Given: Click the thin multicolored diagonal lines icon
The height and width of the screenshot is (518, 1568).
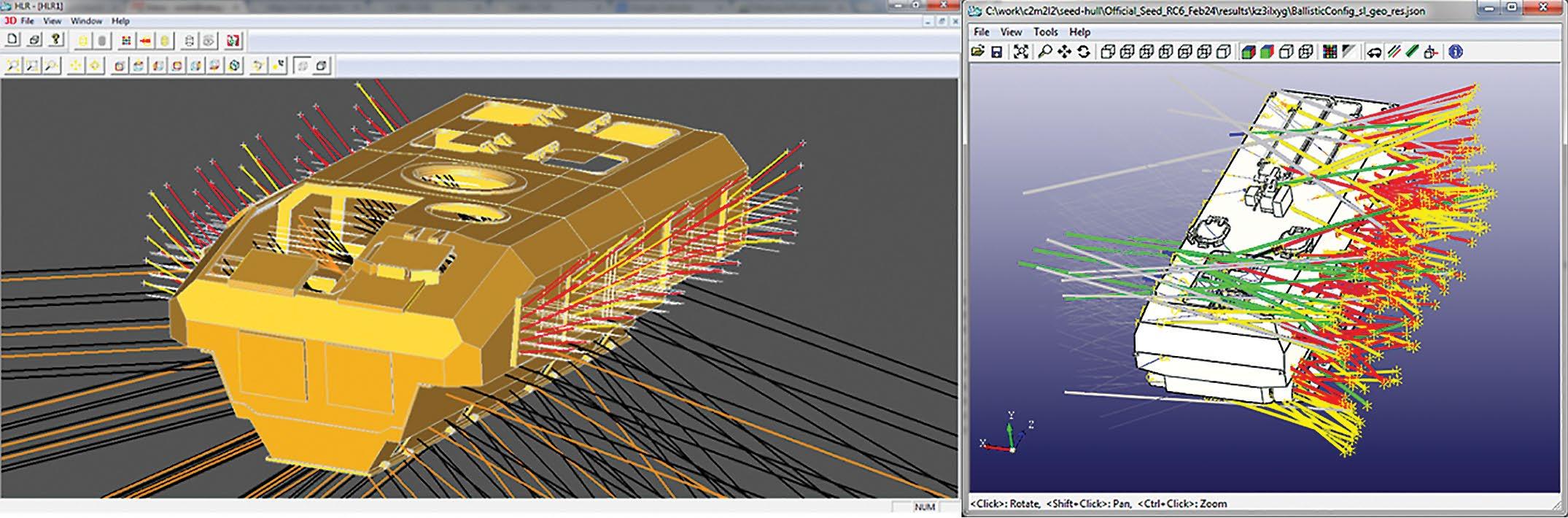Looking at the screenshot, I should [x=1394, y=52].
